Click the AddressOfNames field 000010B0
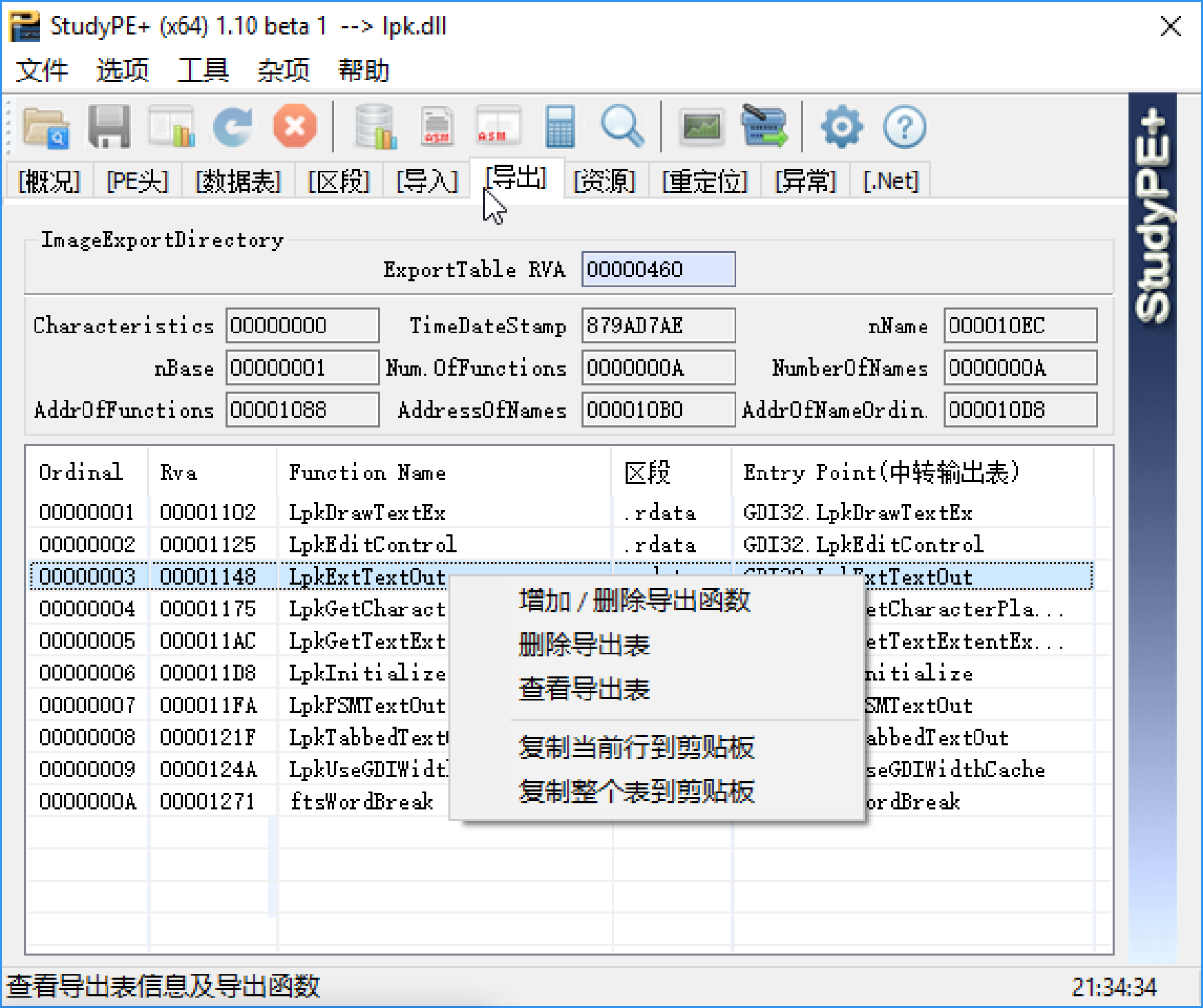 coord(659,410)
